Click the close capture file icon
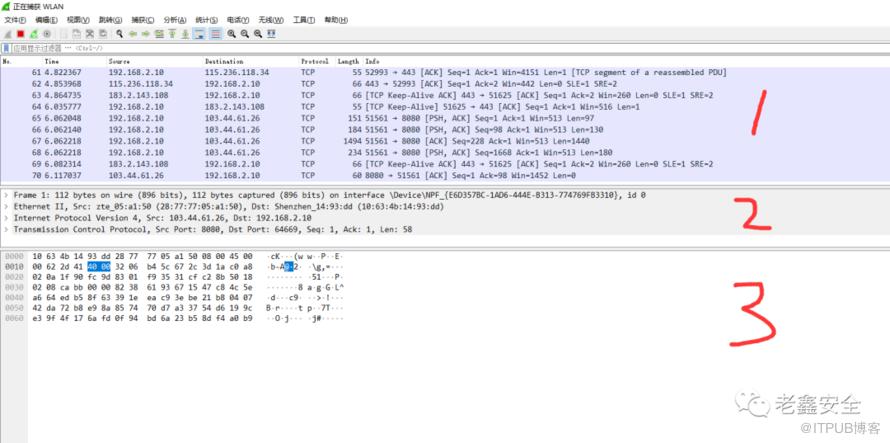 (x=90, y=34)
